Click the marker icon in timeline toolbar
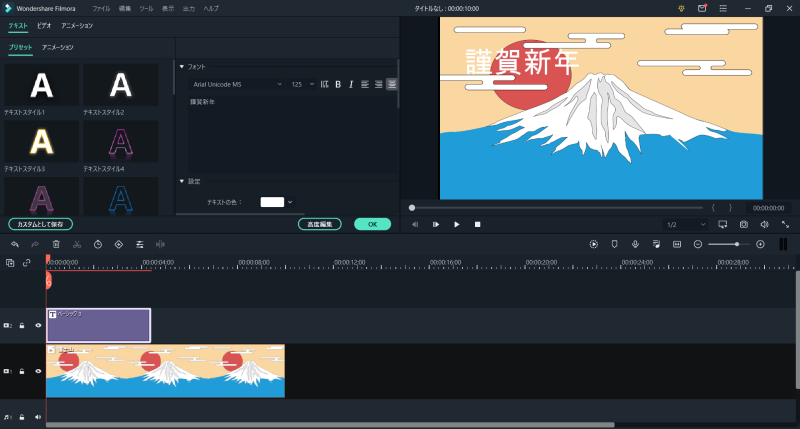The image size is (800, 429). [x=614, y=244]
